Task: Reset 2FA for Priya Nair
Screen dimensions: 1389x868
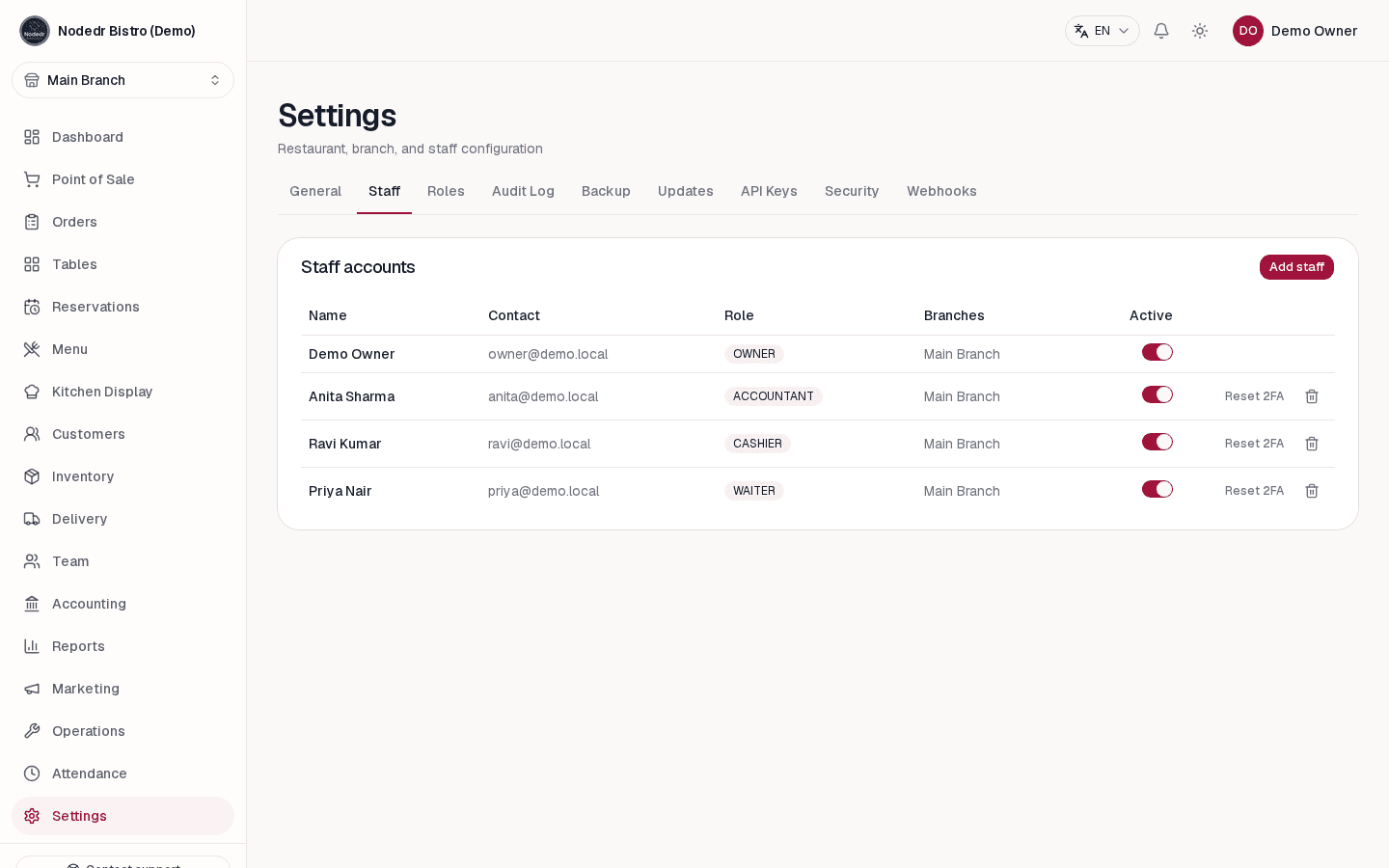Action: (1254, 491)
